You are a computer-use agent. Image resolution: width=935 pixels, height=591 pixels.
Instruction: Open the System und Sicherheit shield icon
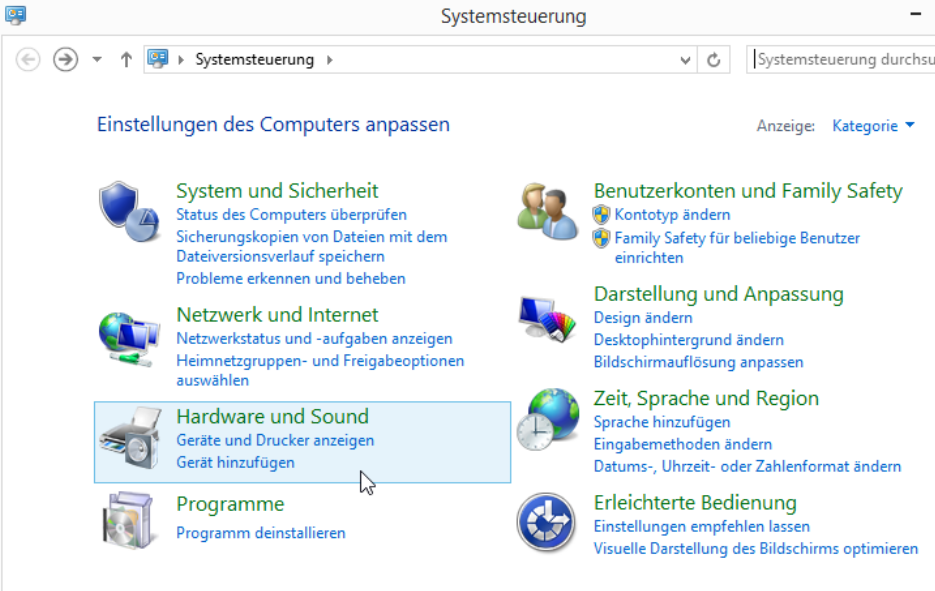129,212
